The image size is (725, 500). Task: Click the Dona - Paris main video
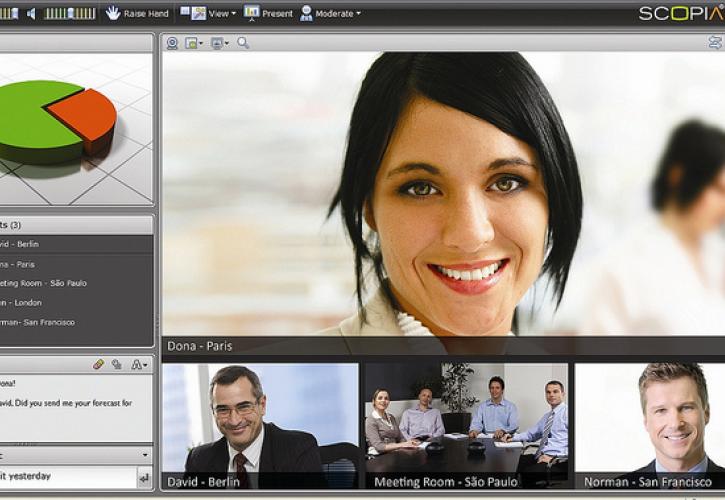(443, 204)
